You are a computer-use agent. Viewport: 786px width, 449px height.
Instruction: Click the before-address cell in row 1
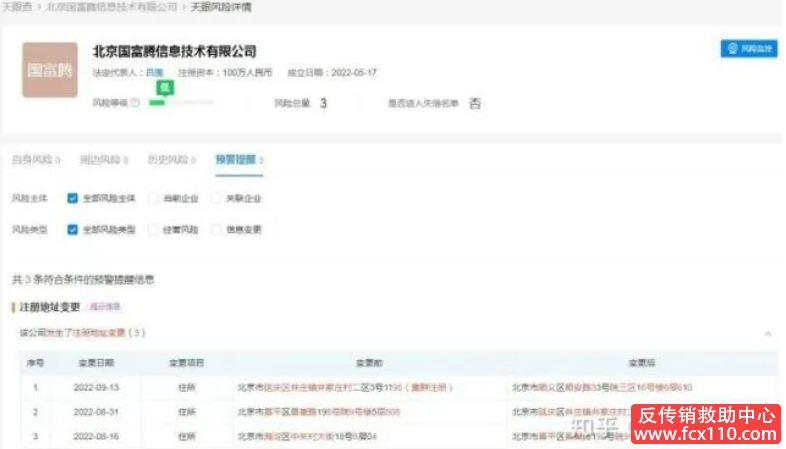pos(345,387)
